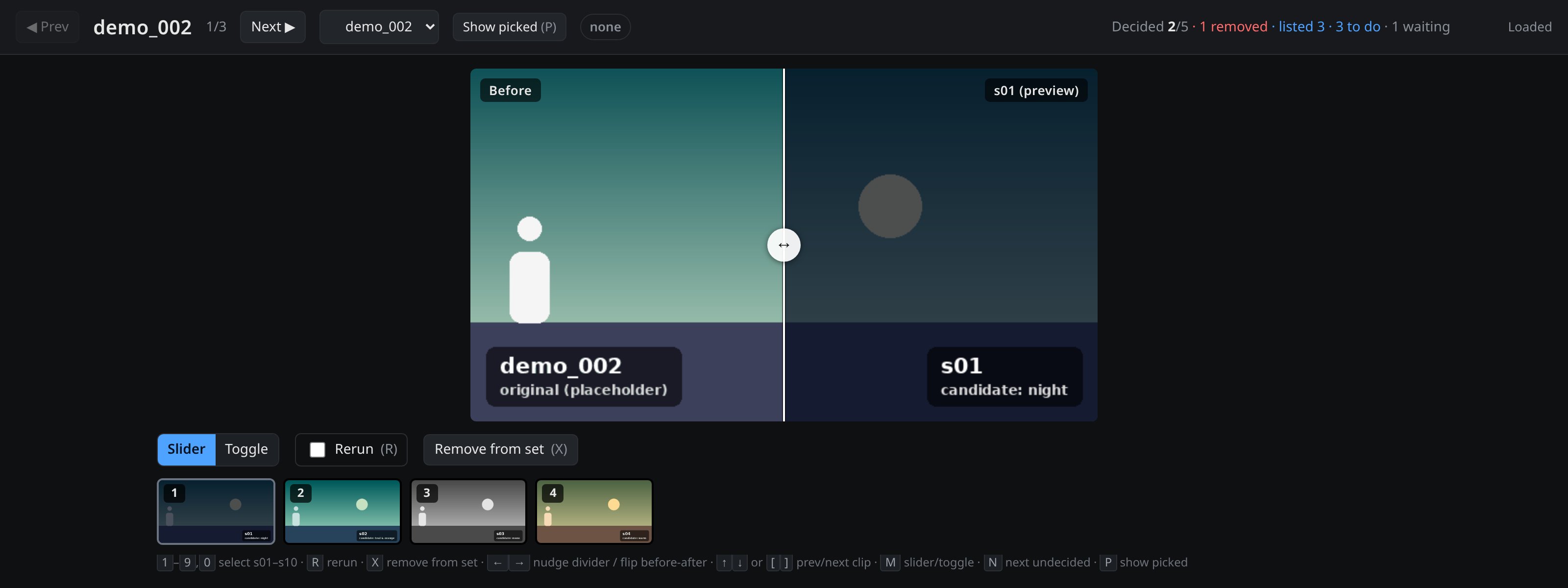Click the left arrow key hint
This screenshot has height=588, width=1568.
point(497,563)
